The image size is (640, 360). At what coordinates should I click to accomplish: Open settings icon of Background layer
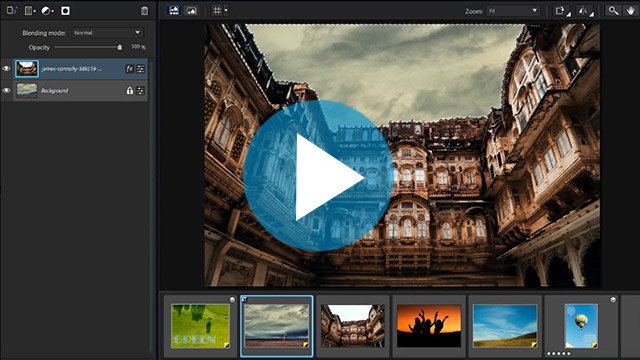point(140,91)
